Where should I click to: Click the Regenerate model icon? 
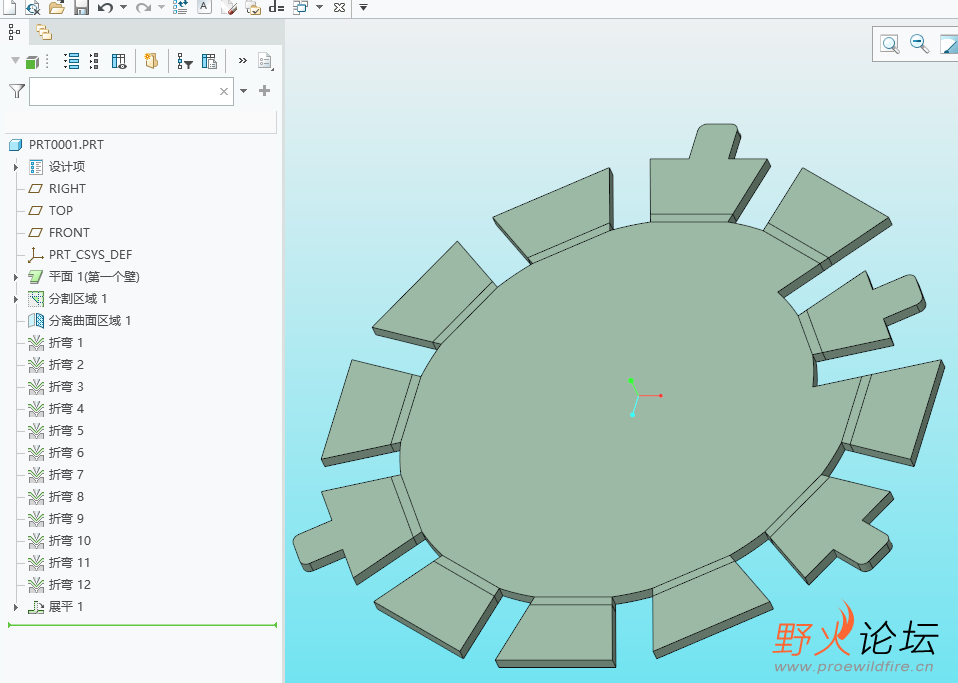pyautogui.click(x=180, y=7)
